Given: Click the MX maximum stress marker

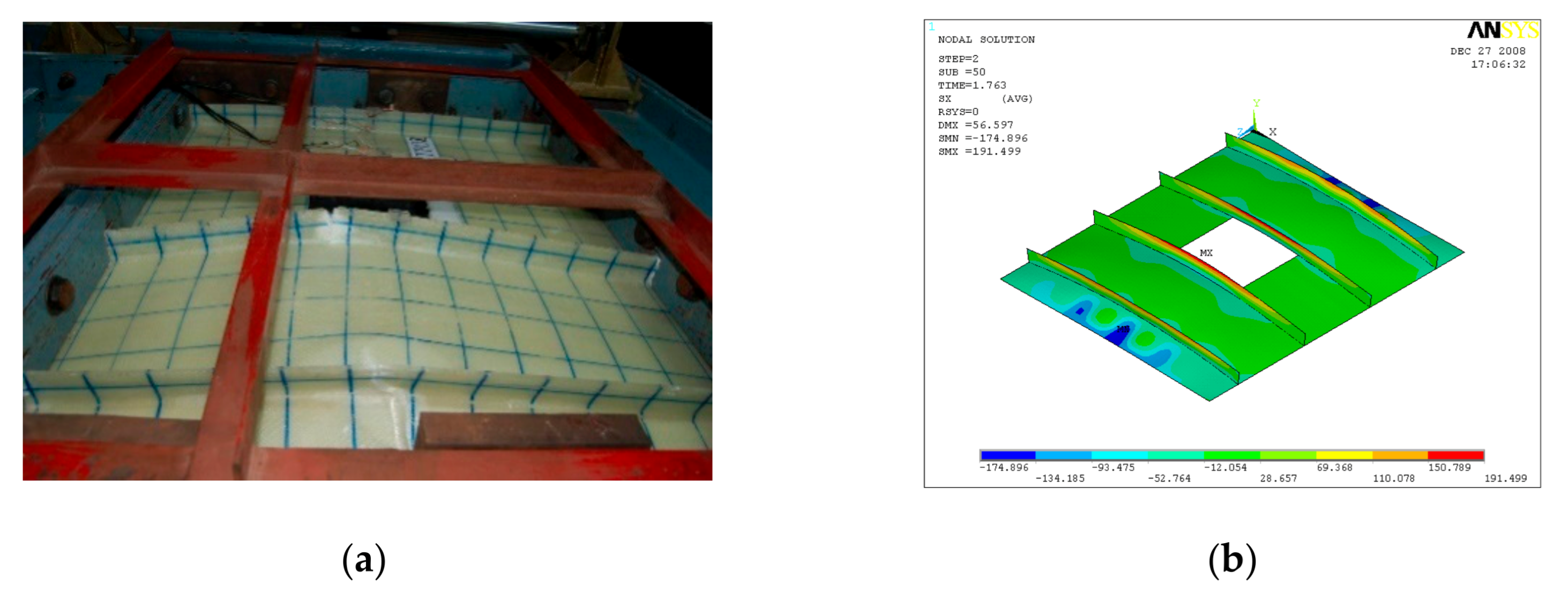Looking at the screenshot, I should point(1206,253).
